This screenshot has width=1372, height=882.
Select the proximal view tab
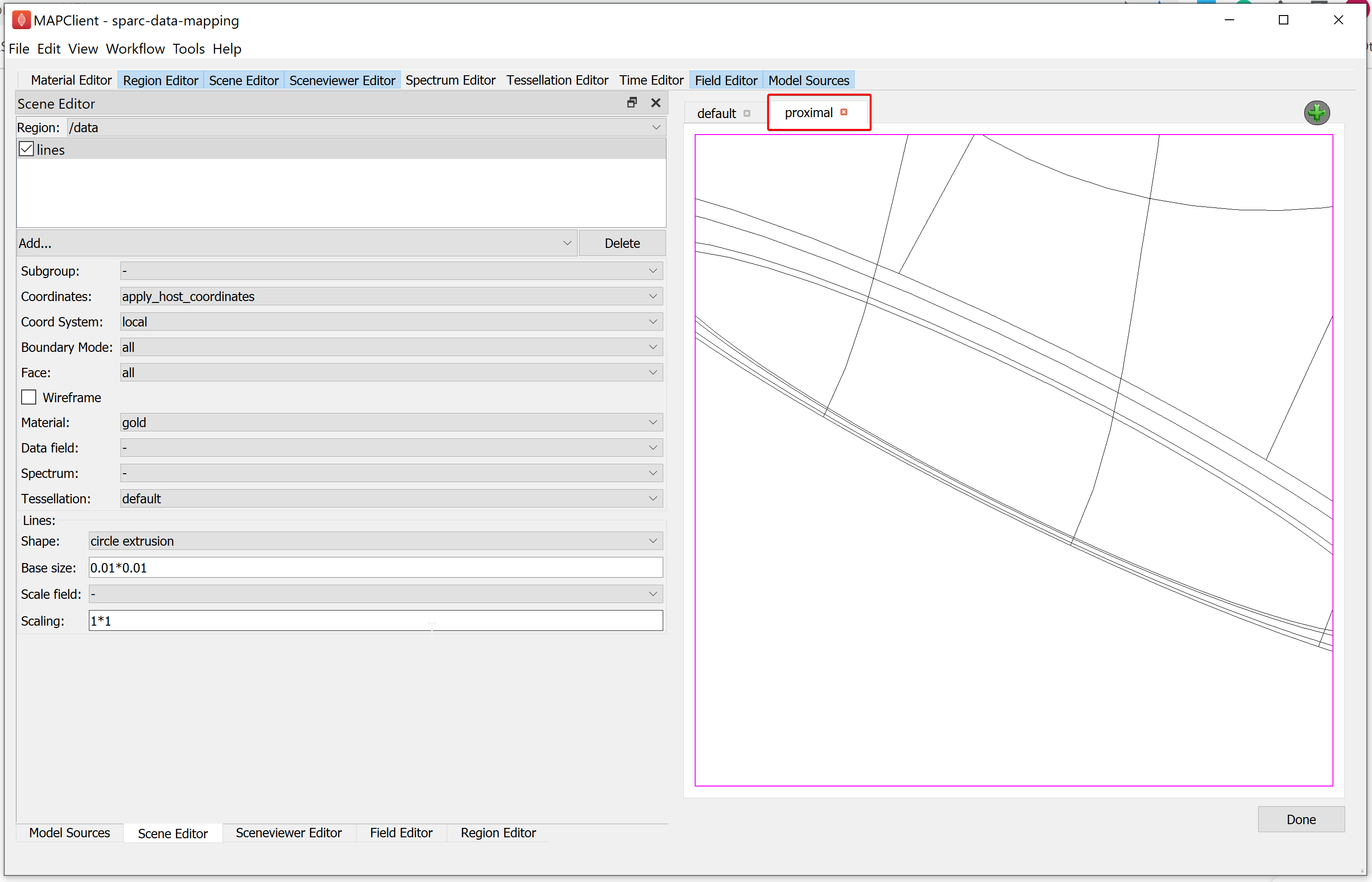point(809,113)
